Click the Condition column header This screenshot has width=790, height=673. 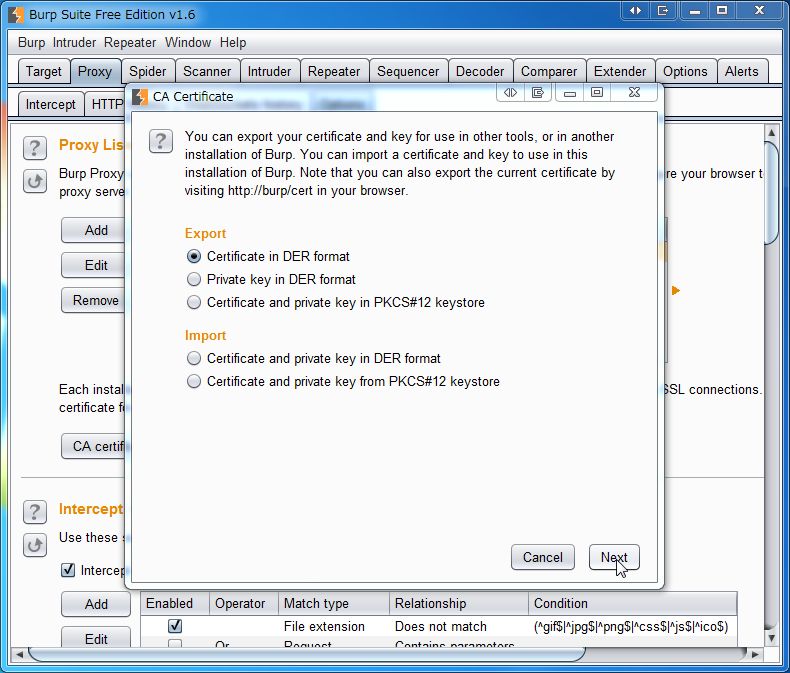click(632, 603)
